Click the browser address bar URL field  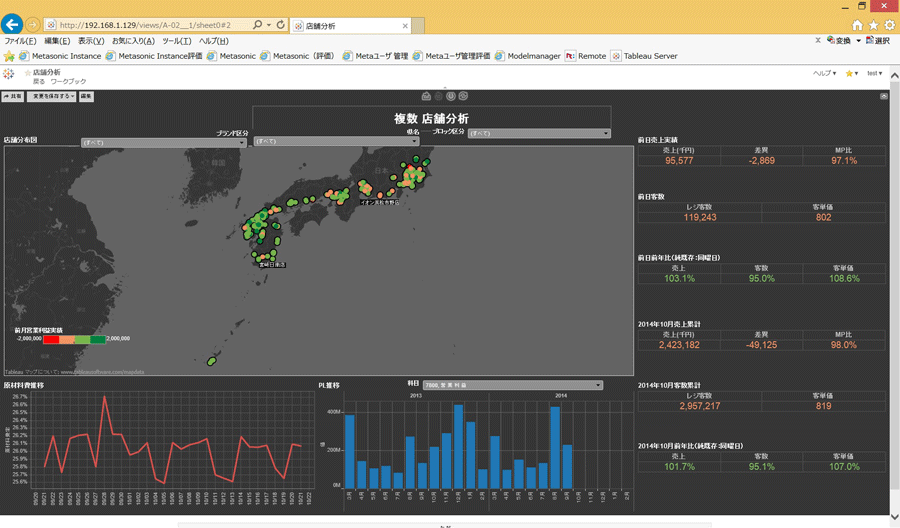click(150, 25)
